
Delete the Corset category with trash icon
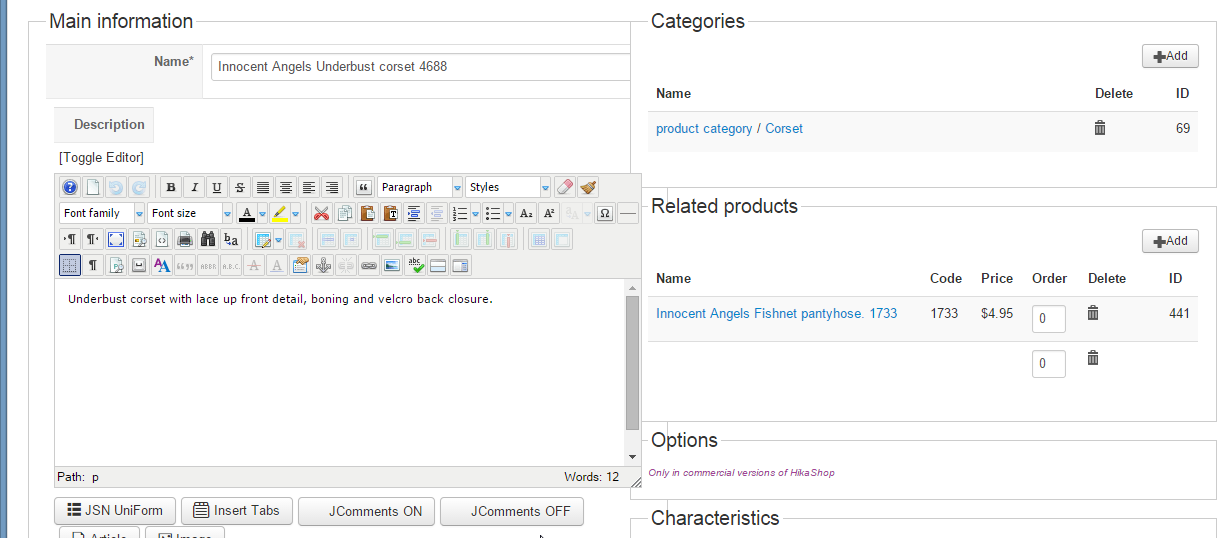(1100, 128)
